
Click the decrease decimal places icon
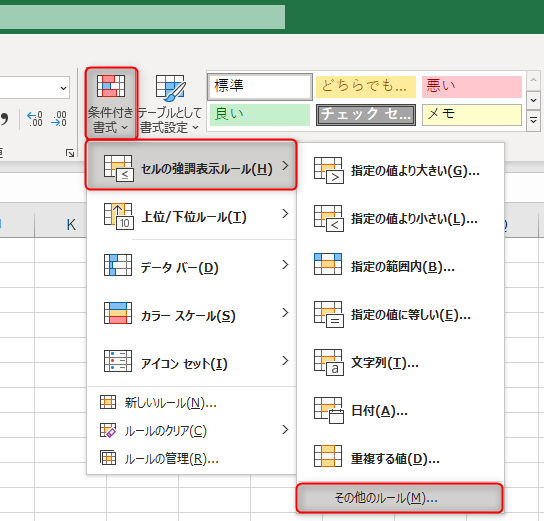(x=59, y=119)
